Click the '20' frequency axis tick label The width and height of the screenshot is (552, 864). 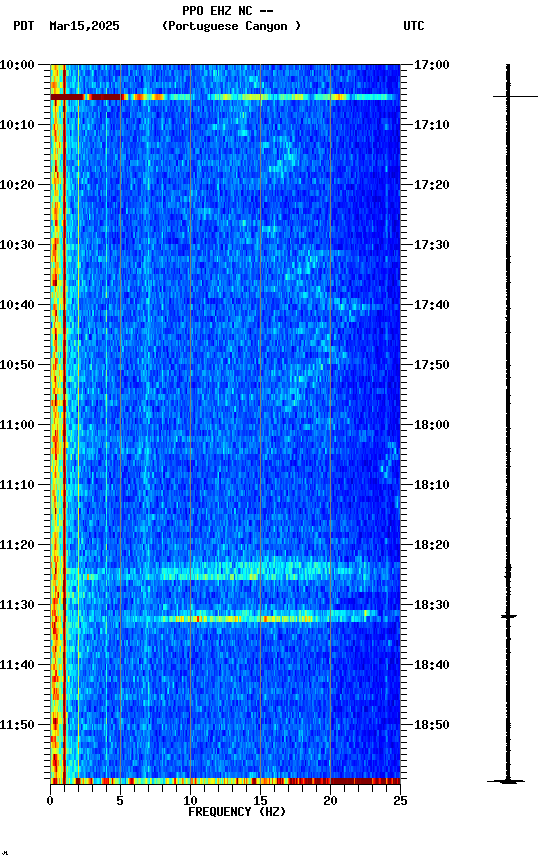330,801
